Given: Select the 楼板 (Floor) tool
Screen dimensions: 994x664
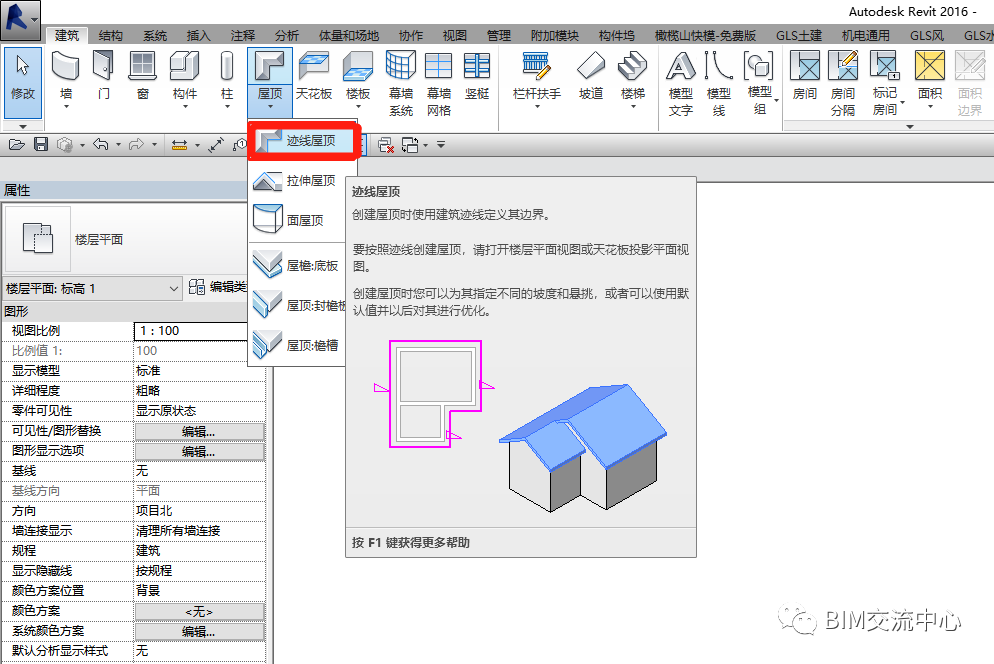Looking at the screenshot, I should 358,76.
